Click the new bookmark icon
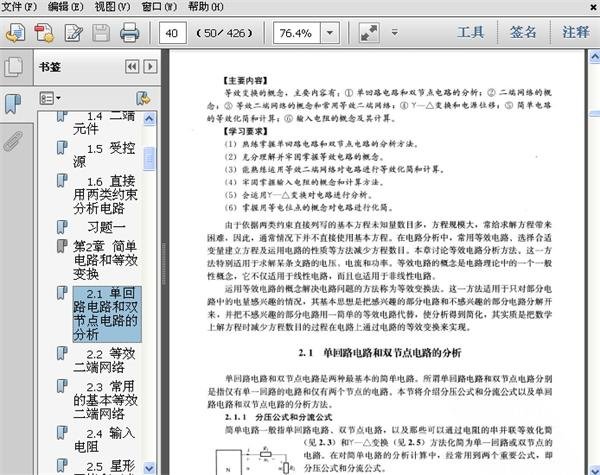 (x=143, y=98)
